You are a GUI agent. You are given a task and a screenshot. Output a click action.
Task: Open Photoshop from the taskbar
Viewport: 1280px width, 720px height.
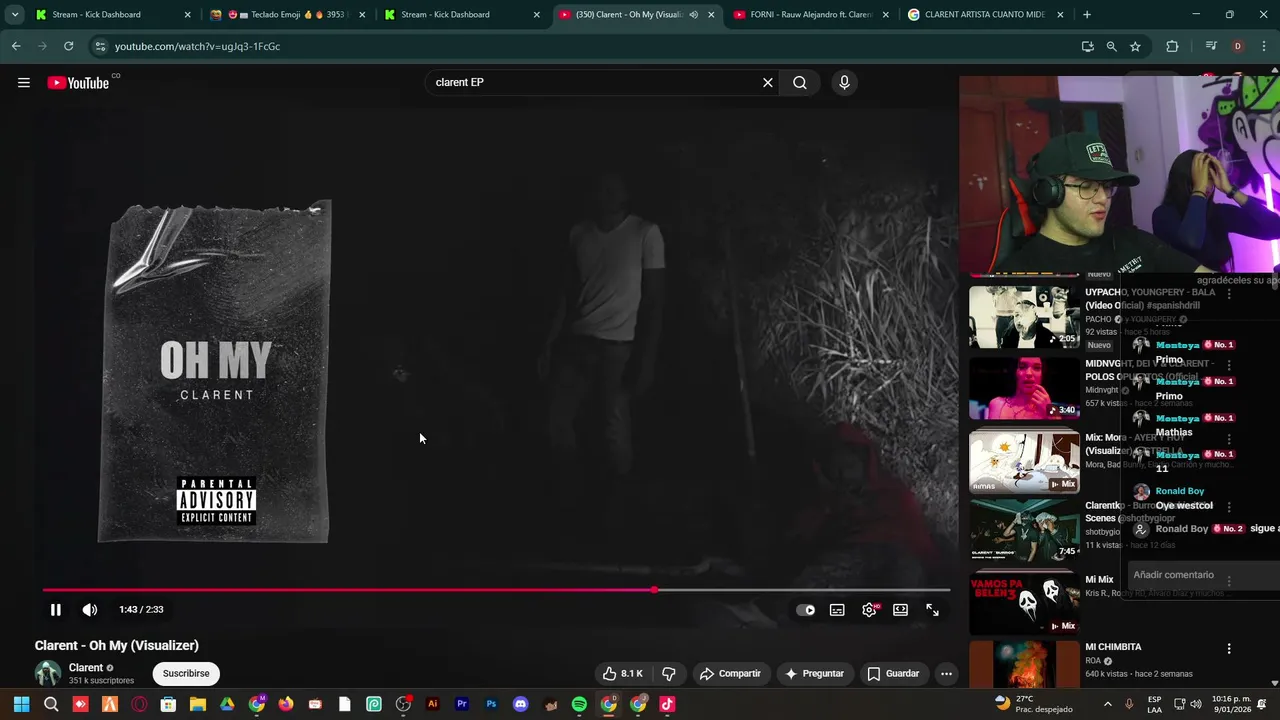coord(491,704)
